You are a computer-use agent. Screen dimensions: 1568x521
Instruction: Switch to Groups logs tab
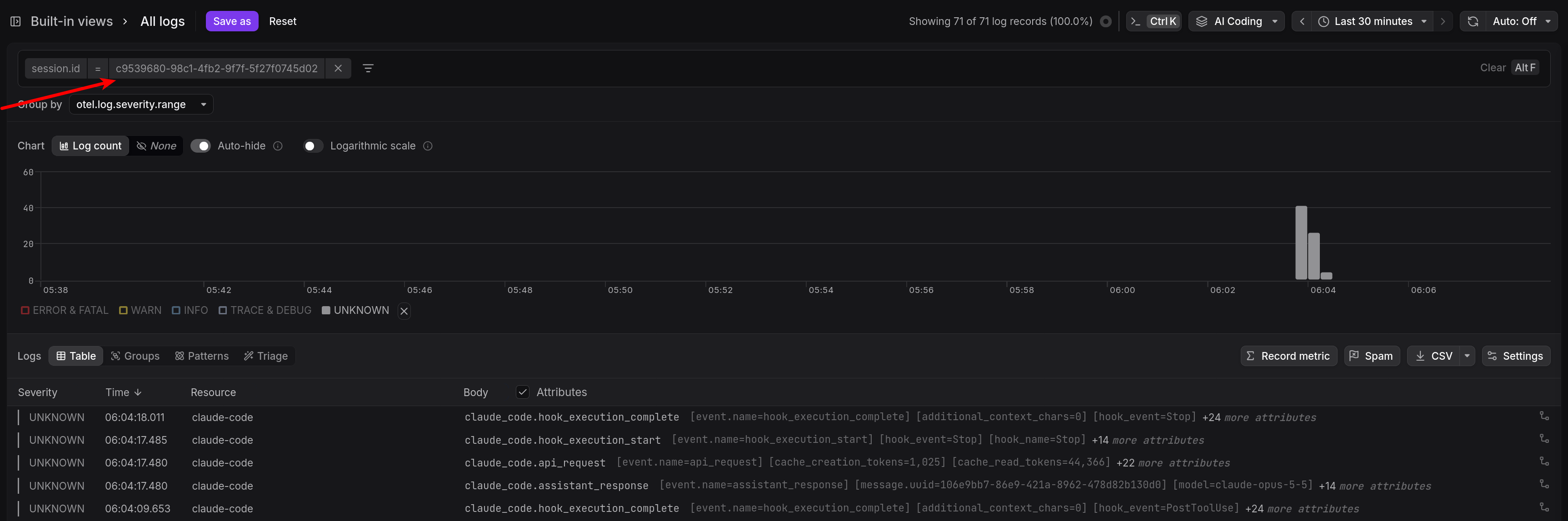[135, 356]
